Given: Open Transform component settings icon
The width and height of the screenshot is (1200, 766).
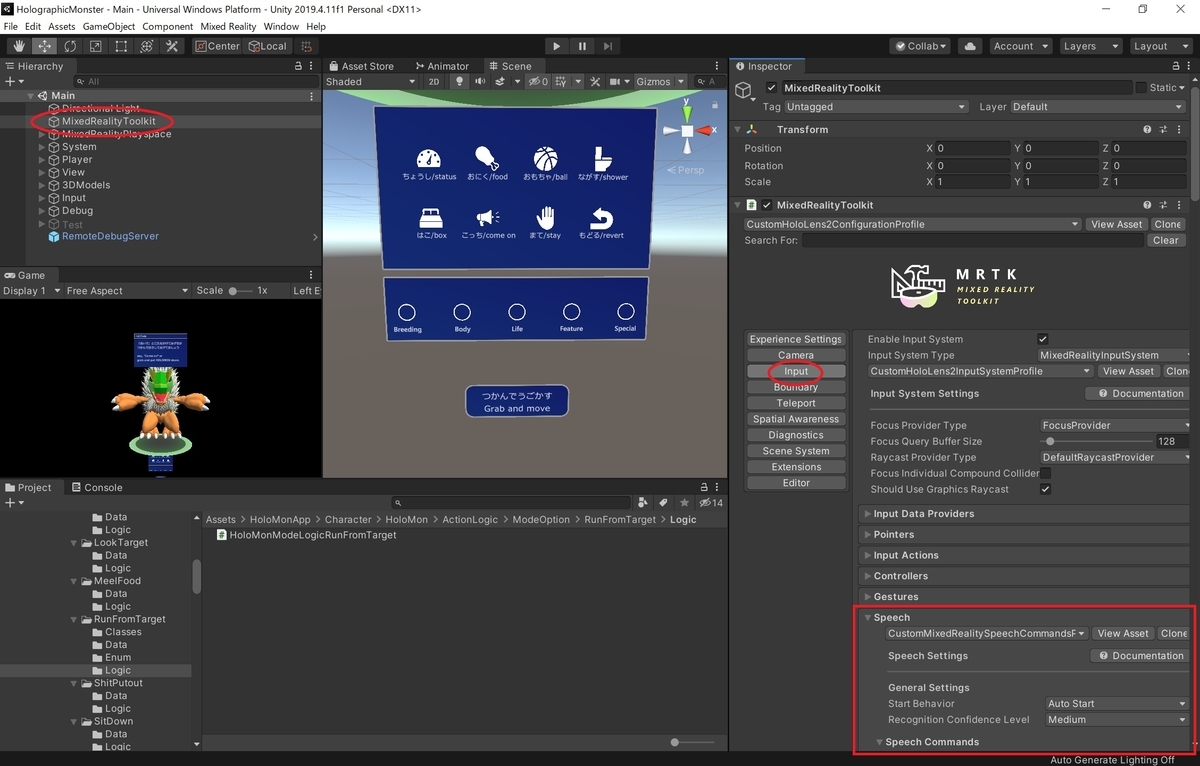Looking at the screenshot, I should pos(1165,129).
